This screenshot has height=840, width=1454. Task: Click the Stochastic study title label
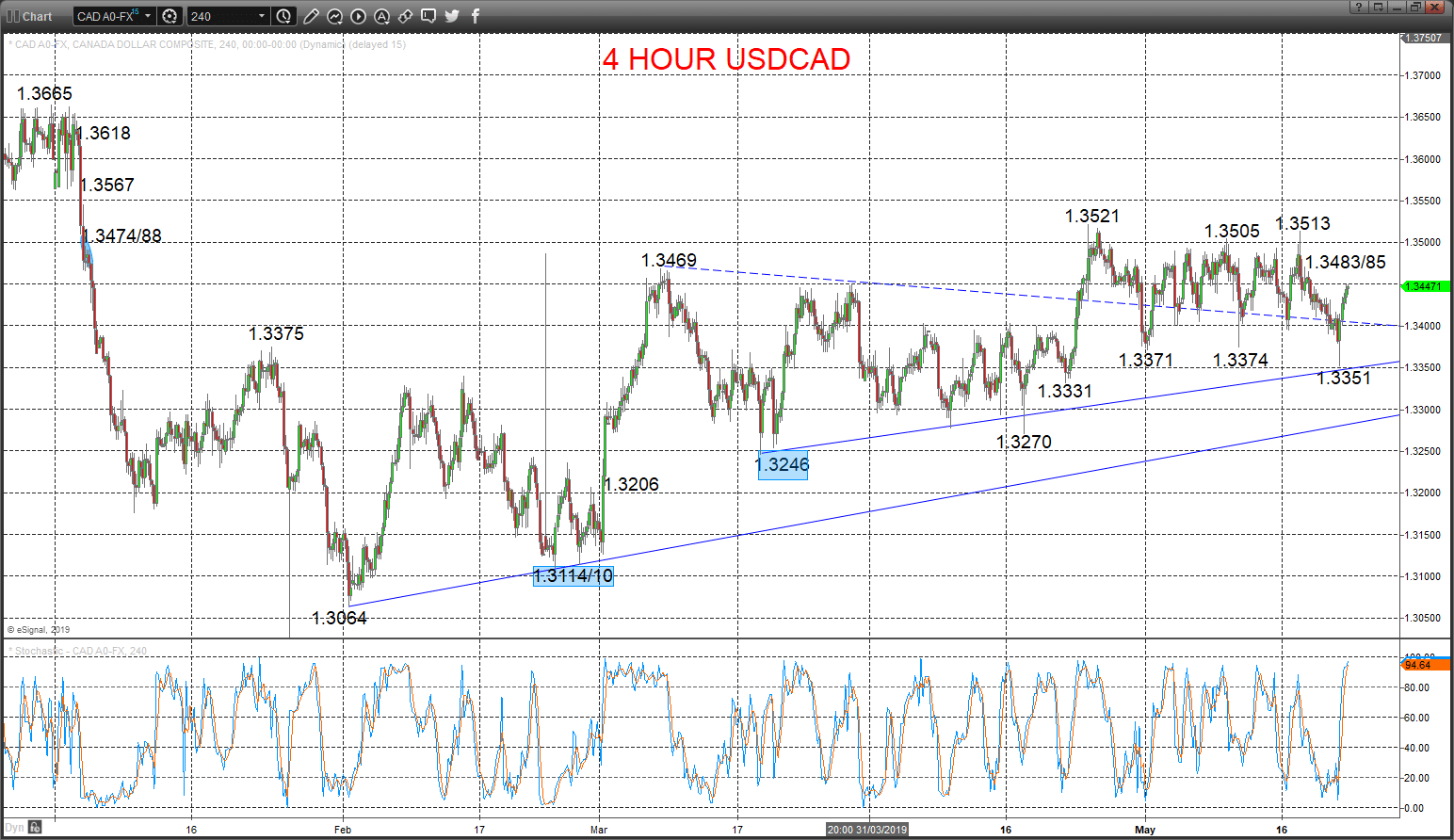click(x=77, y=651)
